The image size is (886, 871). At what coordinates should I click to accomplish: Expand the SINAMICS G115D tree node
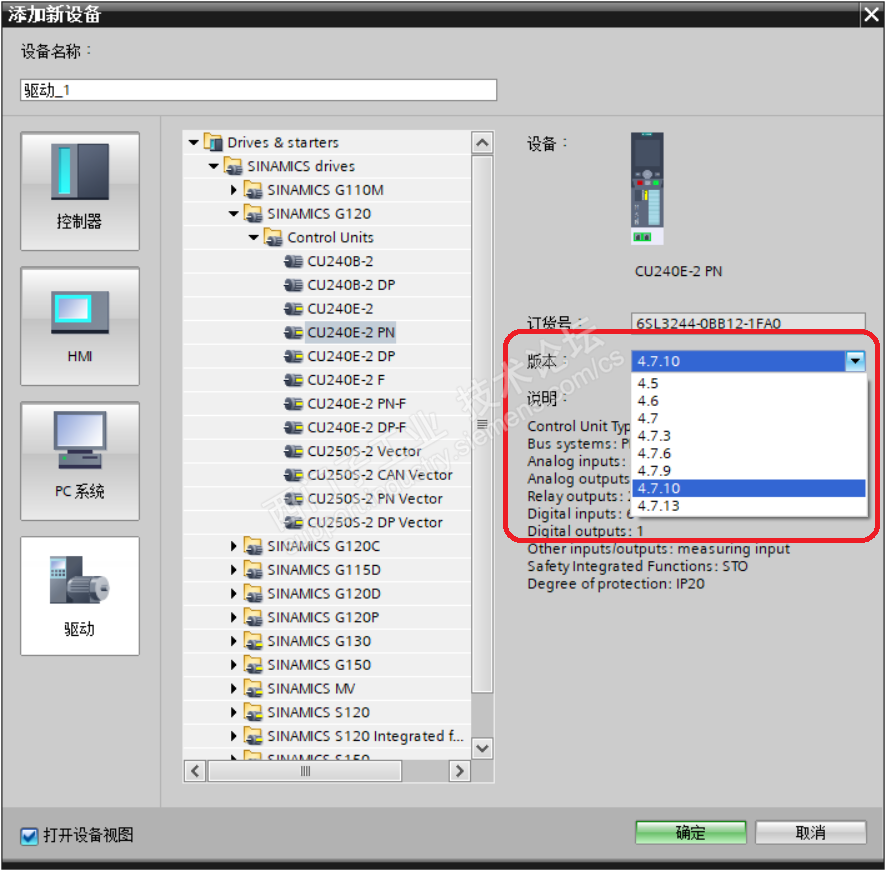[233, 570]
